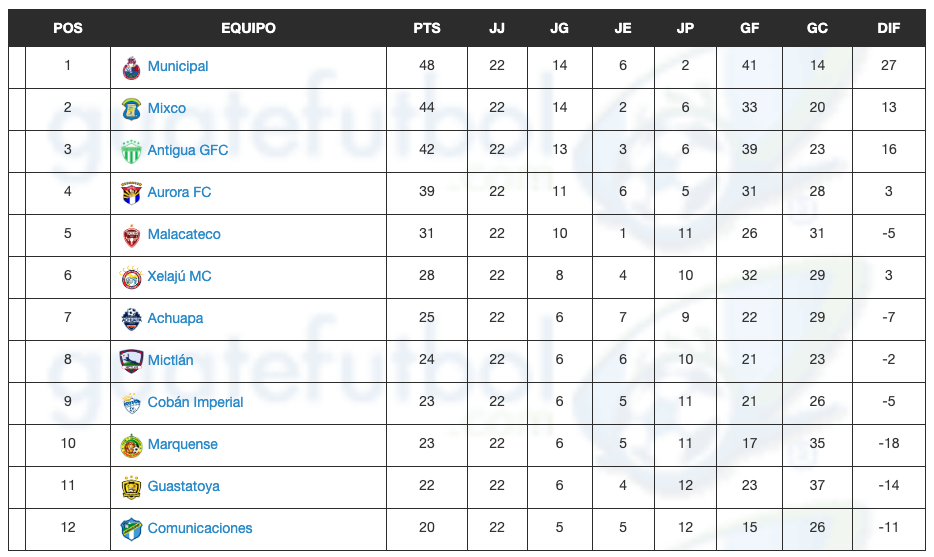Click the PTS column header
934x557 pixels.
click(427, 28)
